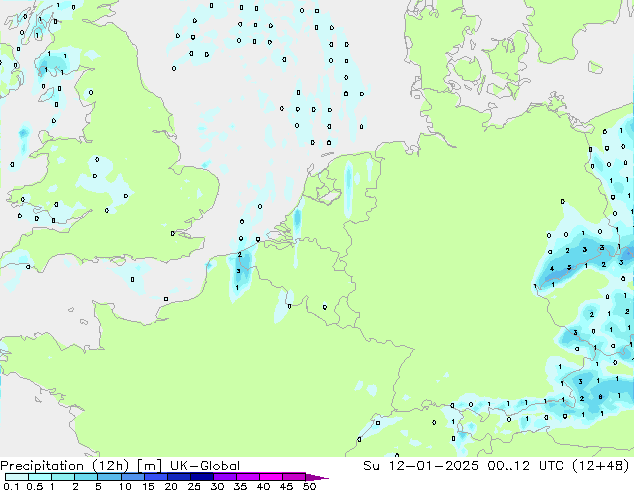Click the 1–2 precipitation legend swatch

63,477
